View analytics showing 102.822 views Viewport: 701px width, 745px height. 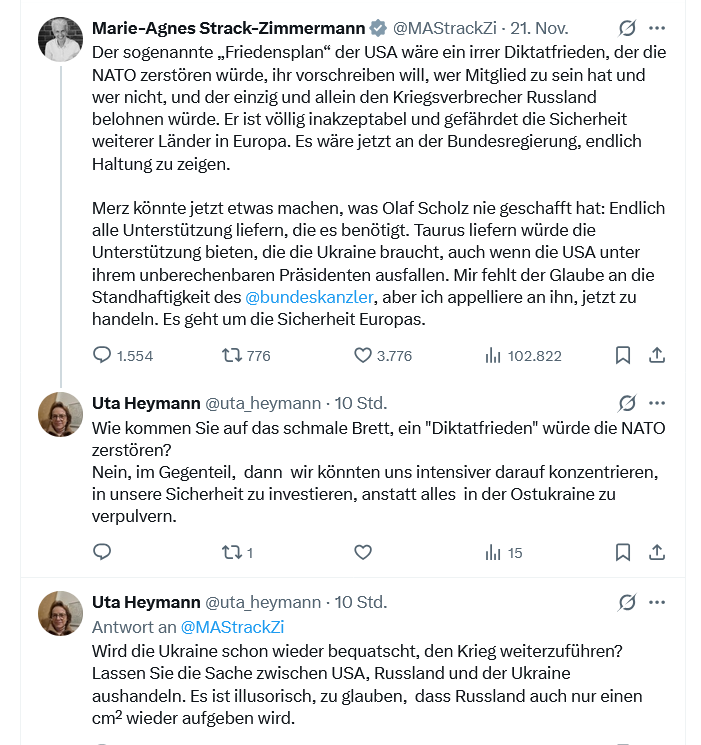pyautogui.click(x=492, y=355)
